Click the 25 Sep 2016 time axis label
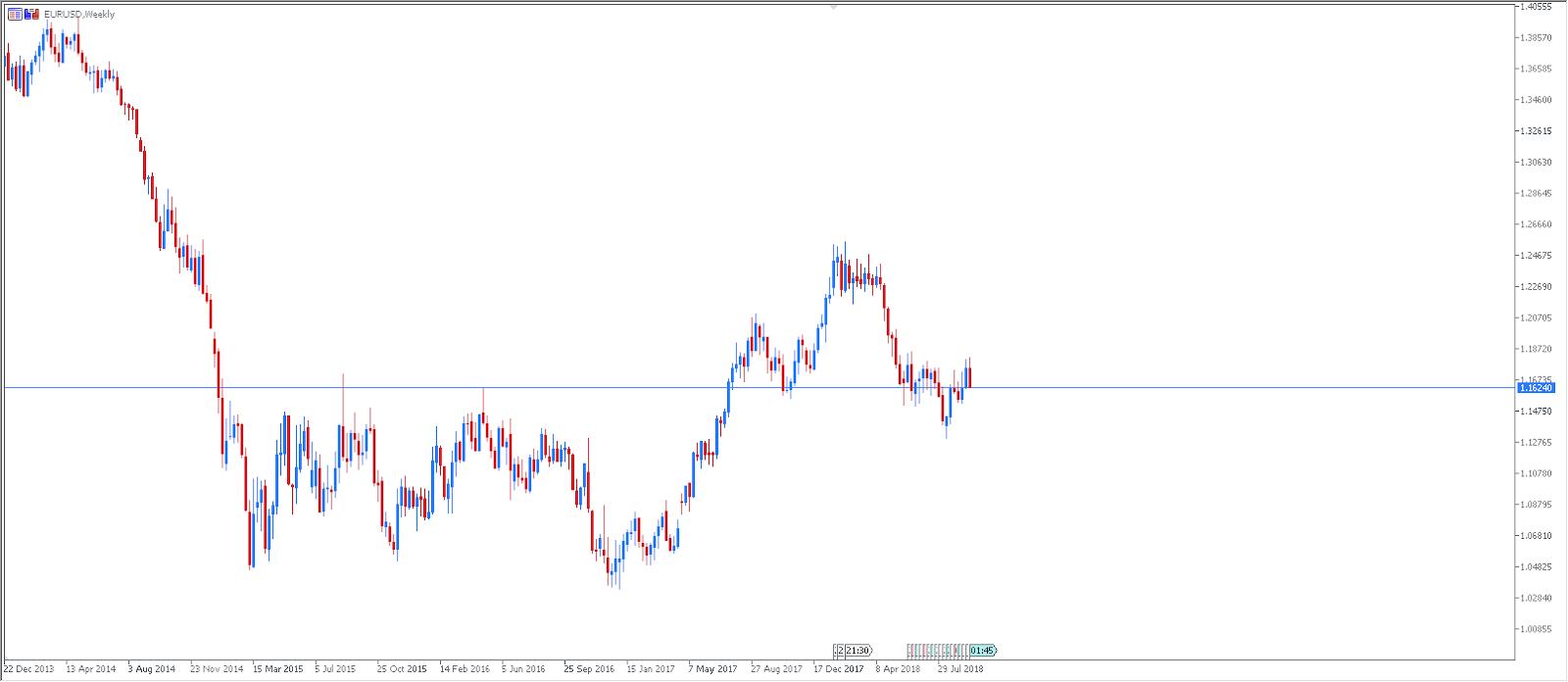Screen dimensions: 1568x682 click(589, 670)
